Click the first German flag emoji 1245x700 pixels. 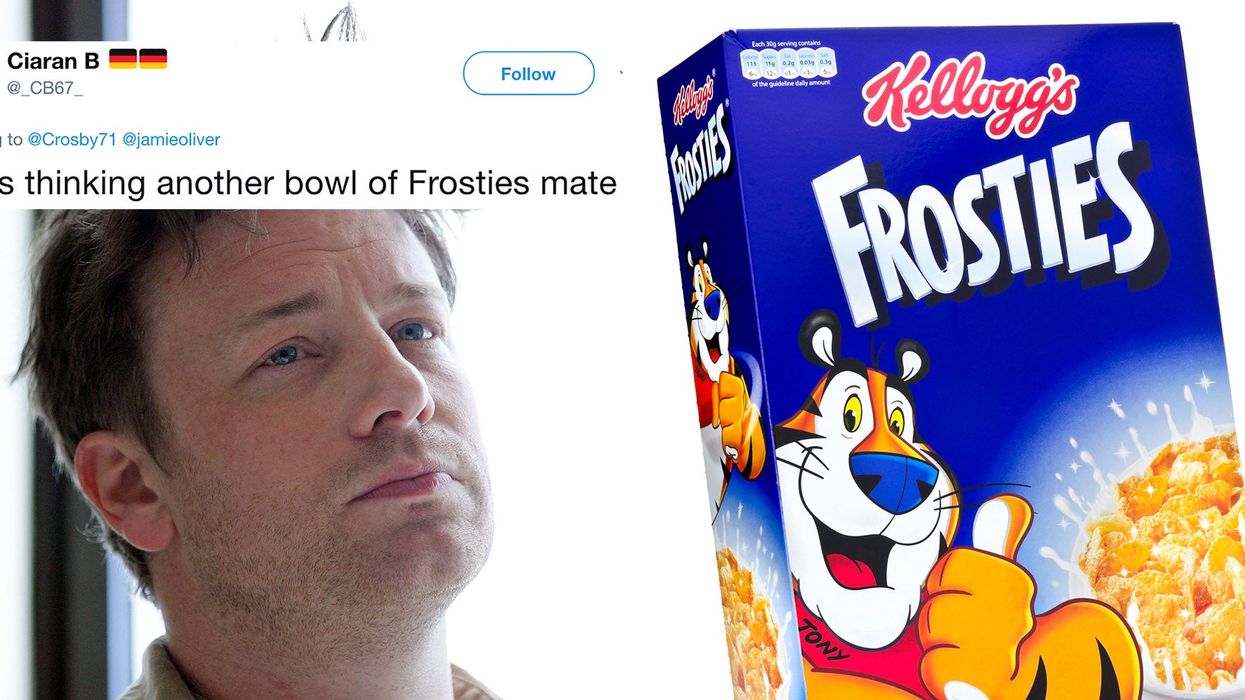point(122,59)
